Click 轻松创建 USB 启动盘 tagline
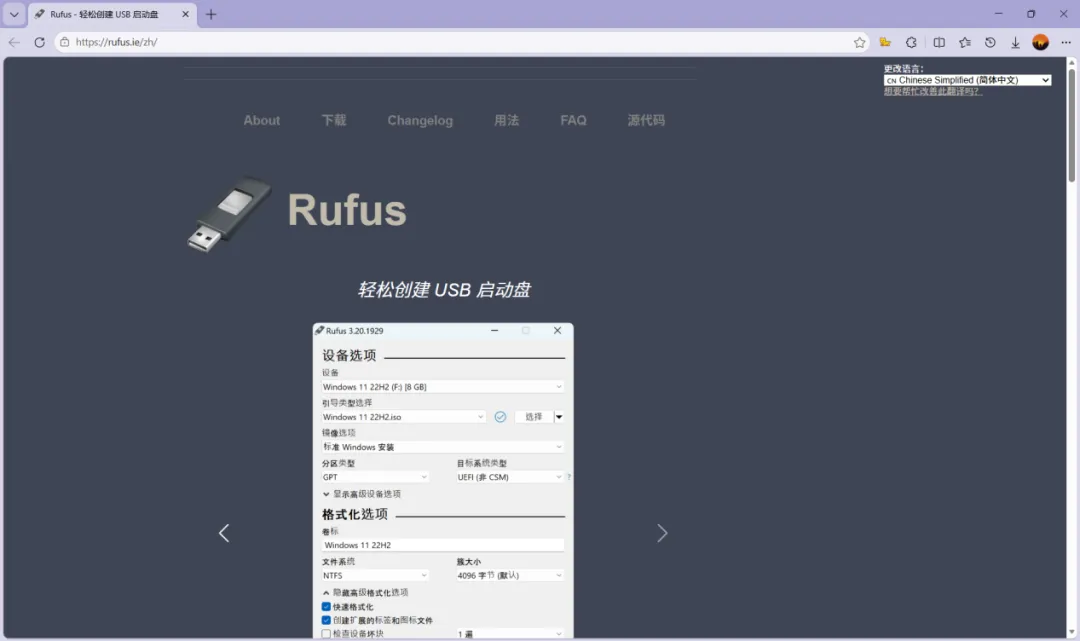1080x641 pixels. [x=444, y=290]
